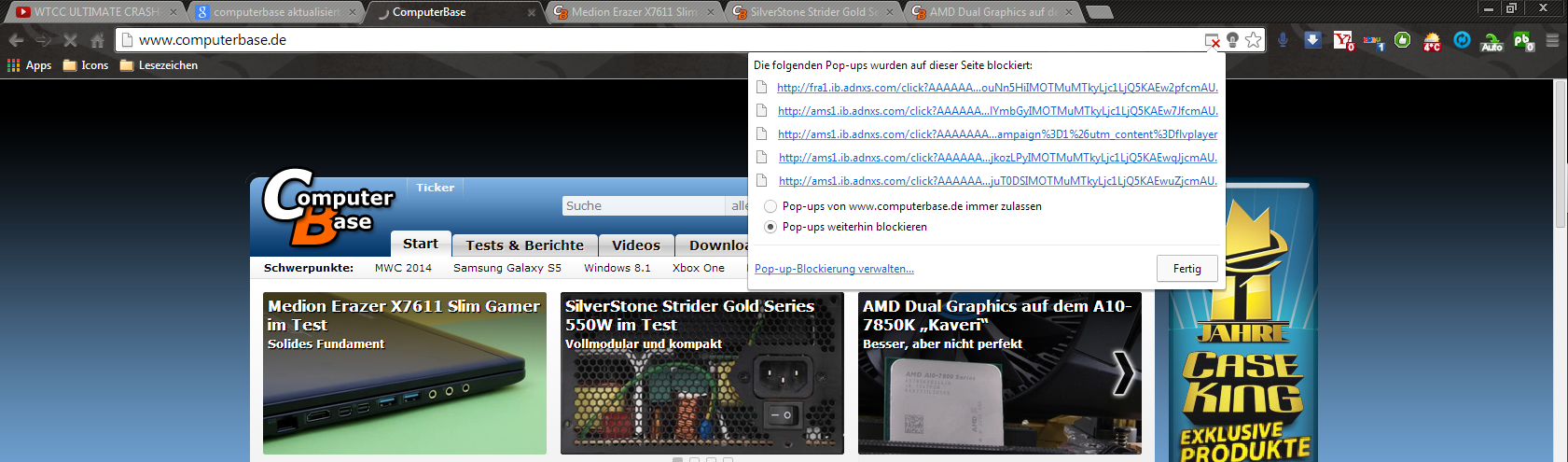The height and width of the screenshot is (462, 1568).
Task: Close the SilverStone Strider Gold tab
Action: click(890, 12)
